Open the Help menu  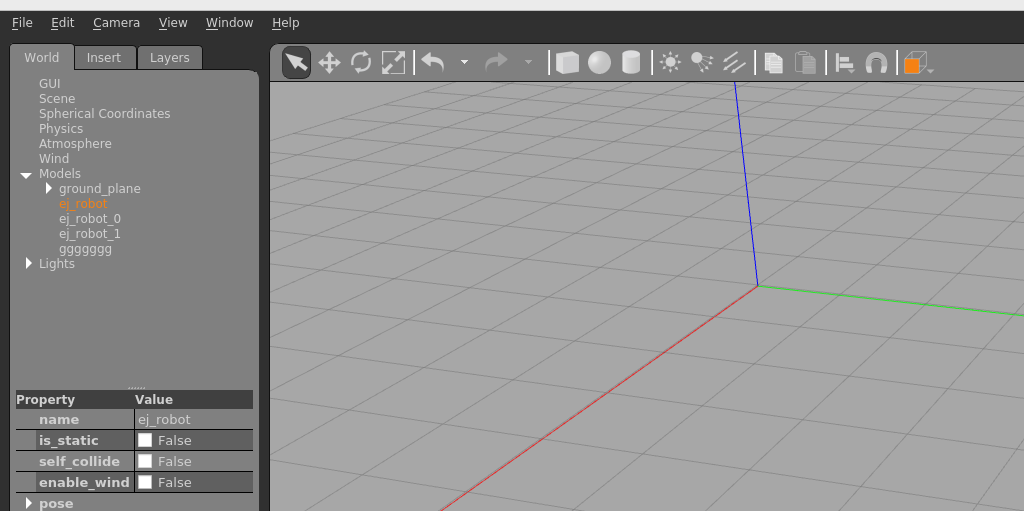click(285, 23)
